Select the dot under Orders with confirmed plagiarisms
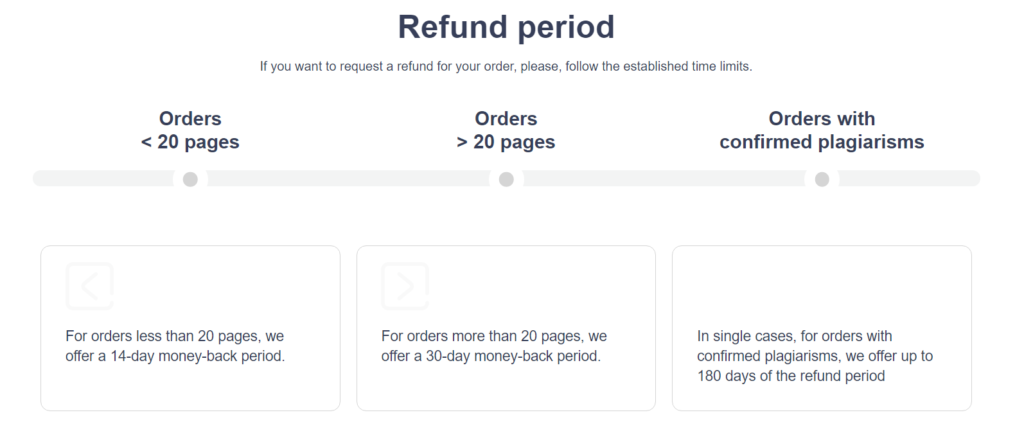 pyautogui.click(x=822, y=179)
